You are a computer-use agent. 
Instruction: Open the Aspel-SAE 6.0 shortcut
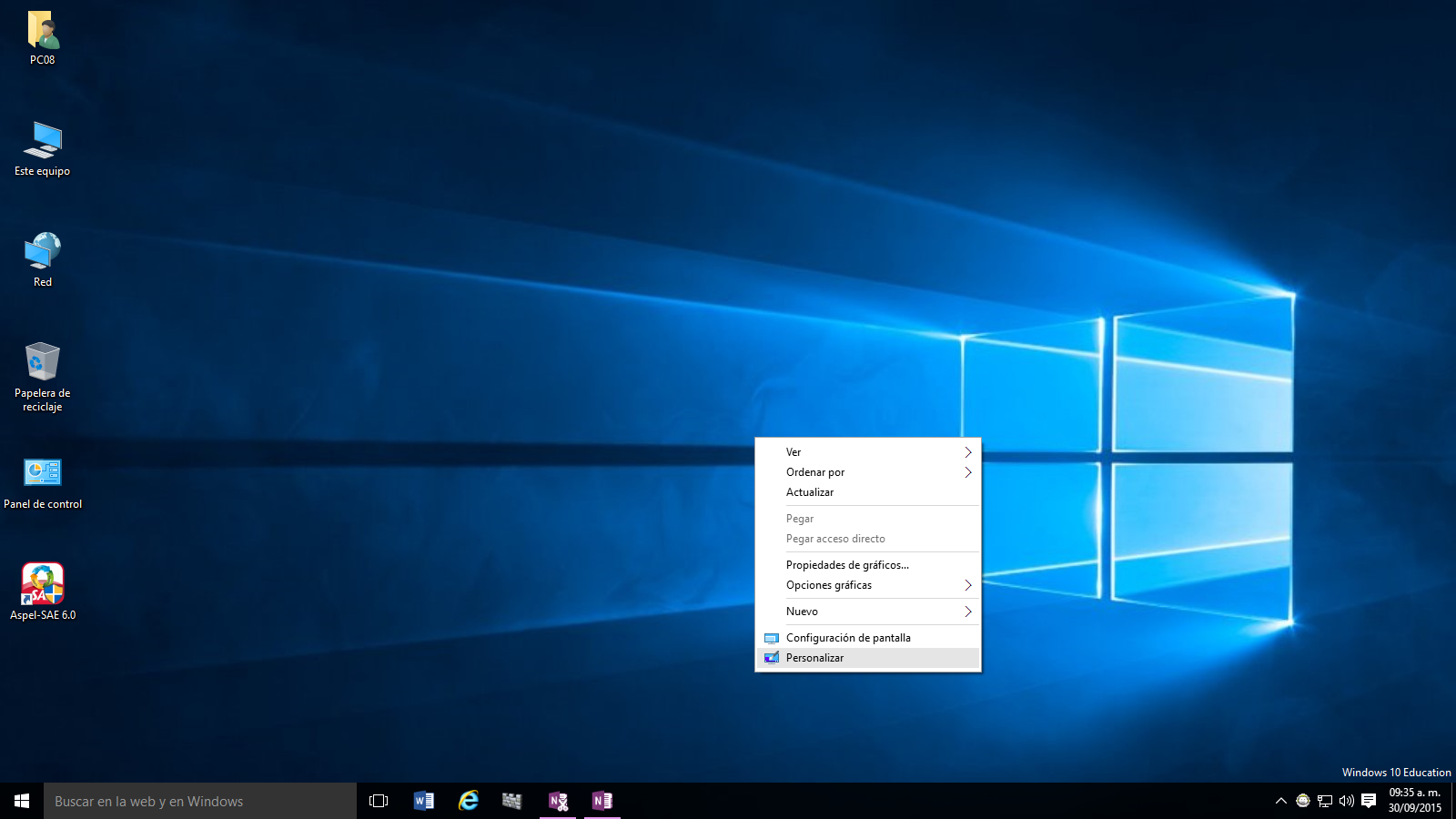tap(42, 584)
